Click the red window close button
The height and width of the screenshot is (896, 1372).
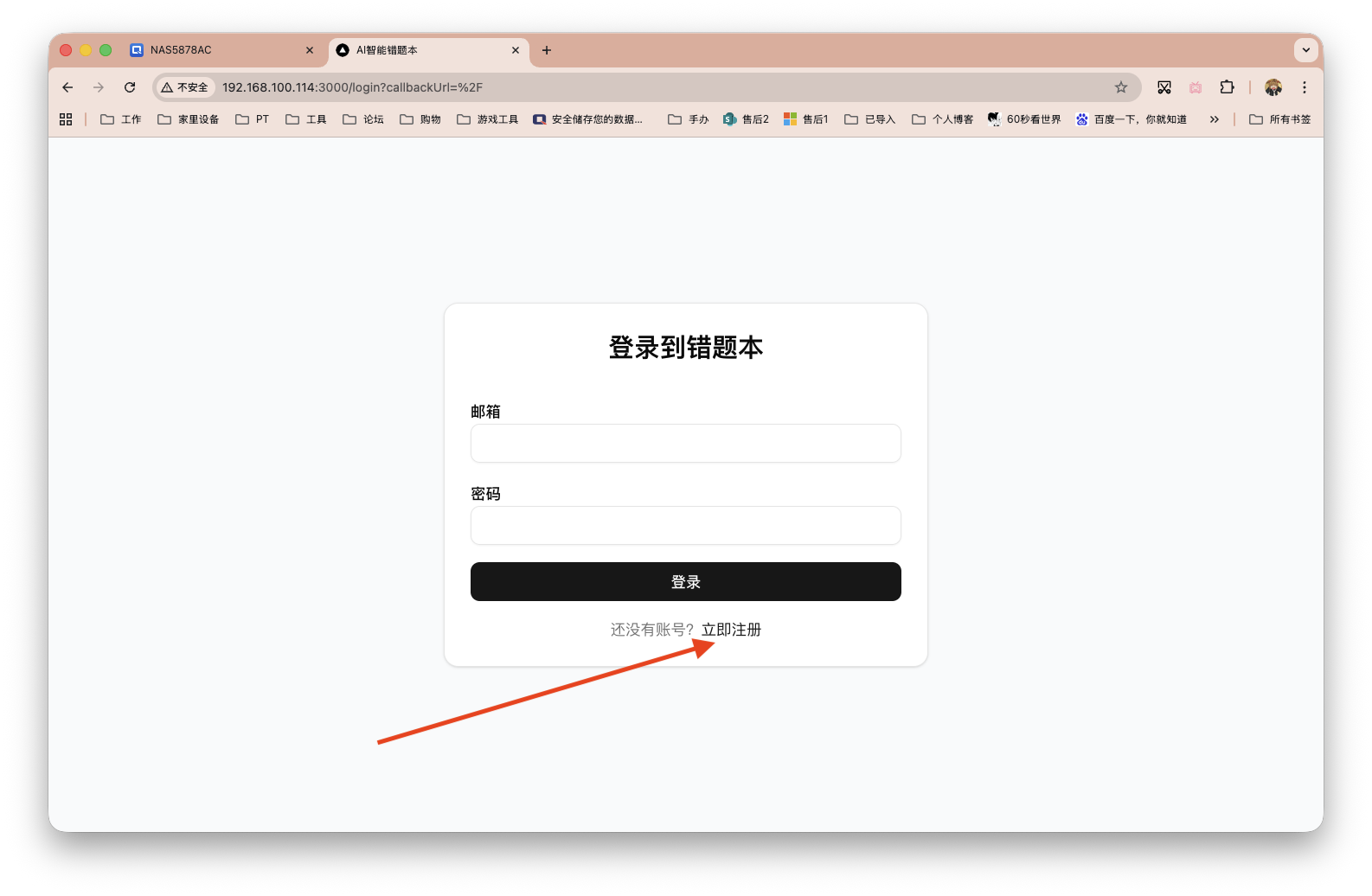tap(66, 50)
